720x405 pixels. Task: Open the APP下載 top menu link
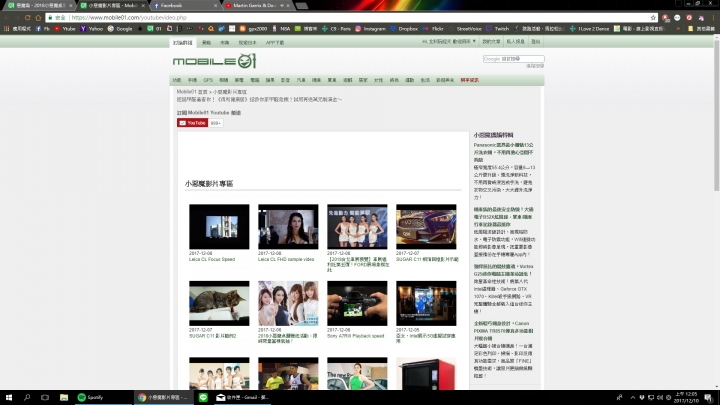point(275,43)
